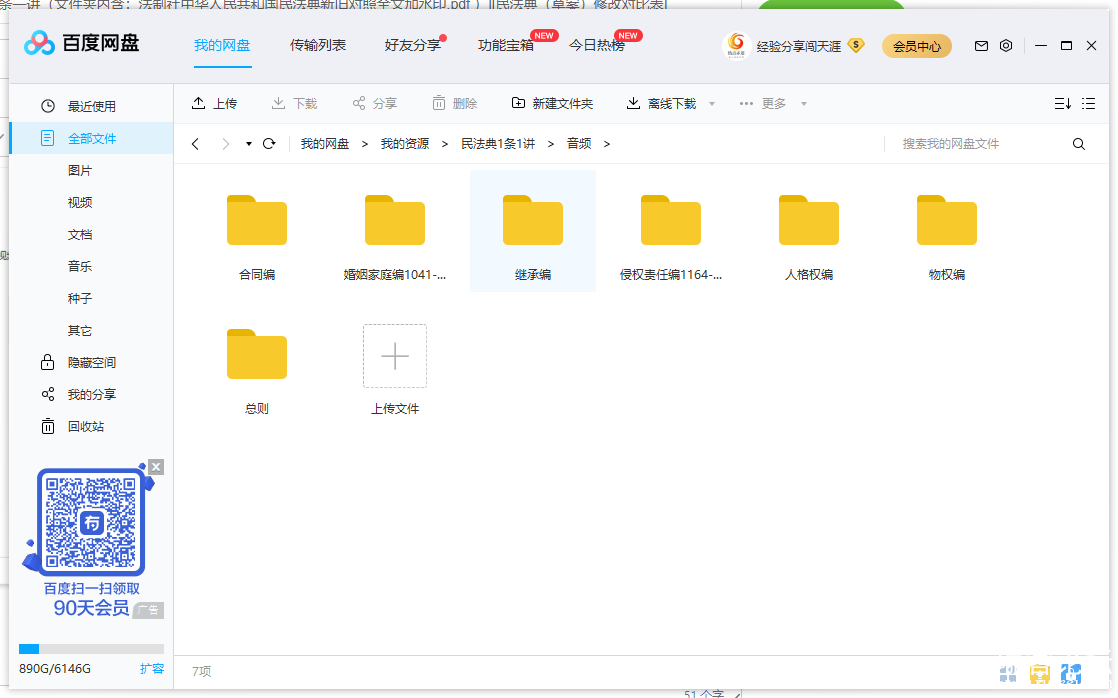Viewport: 1118px width, 698px height.
Task: Filter by 其它 in the sidebar
Action: (x=80, y=331)
